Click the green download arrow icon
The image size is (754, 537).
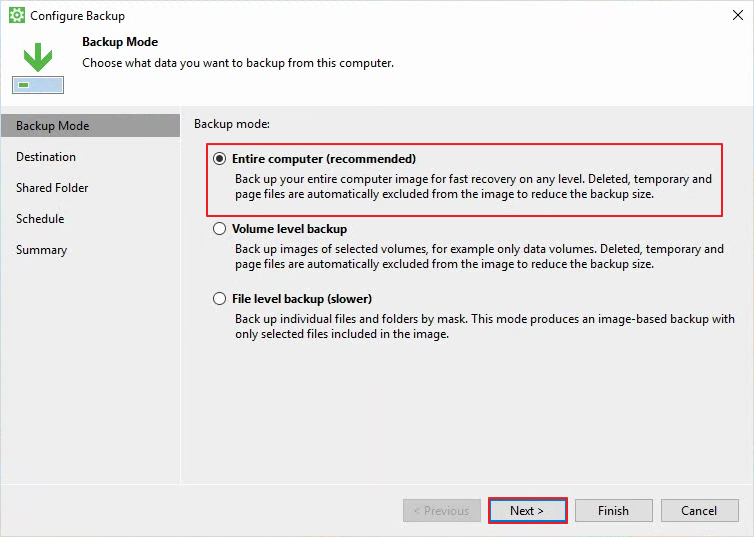coord(38,57)
